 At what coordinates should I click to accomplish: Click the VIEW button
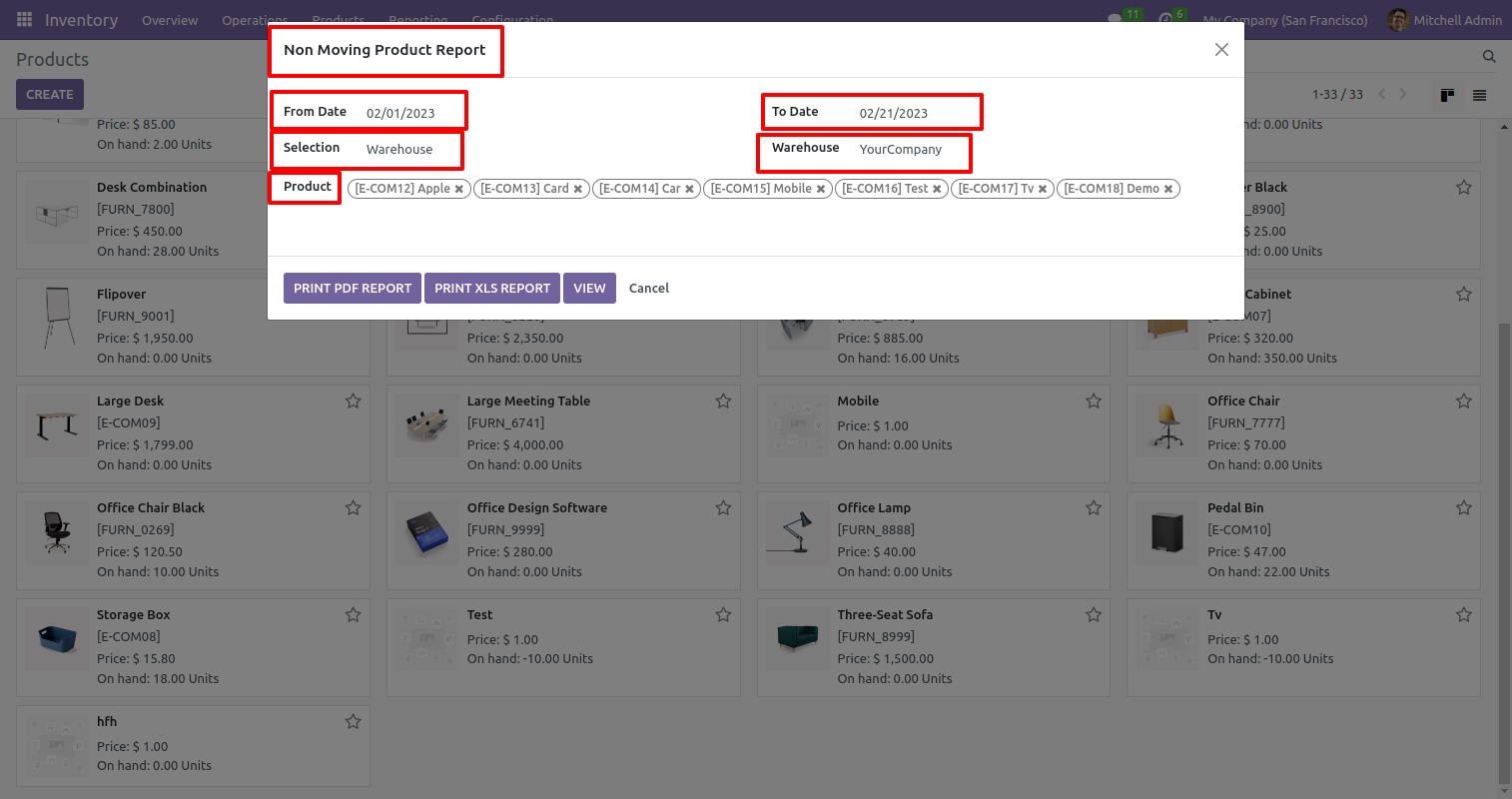589,288
